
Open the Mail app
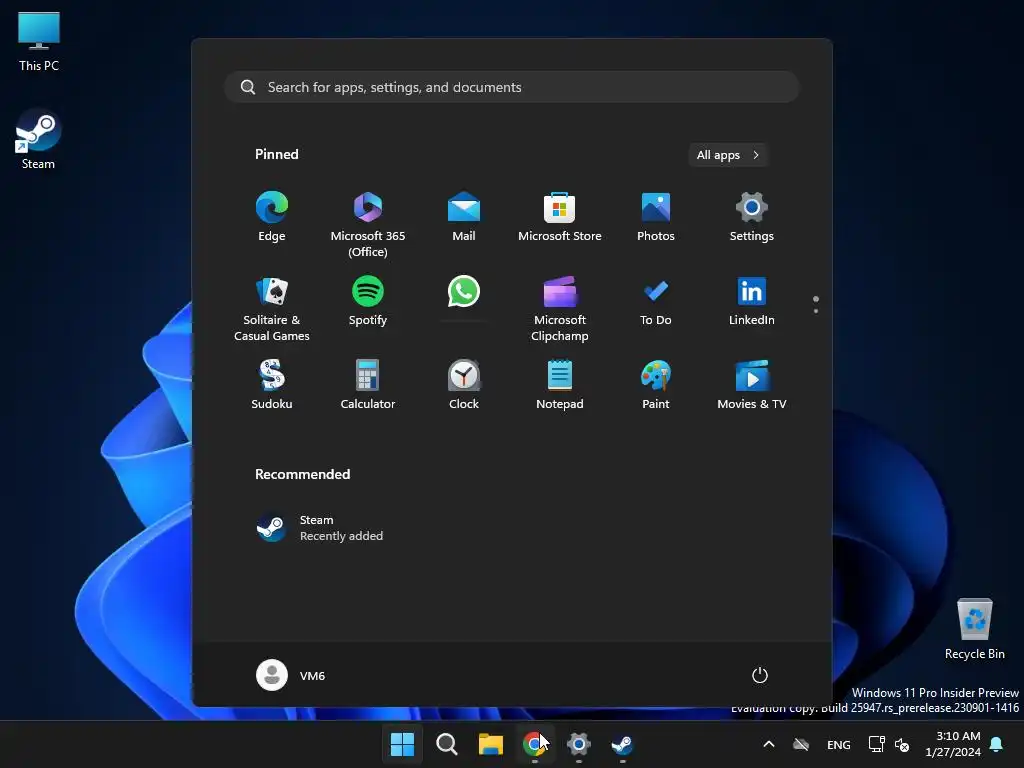coord(464,217)
